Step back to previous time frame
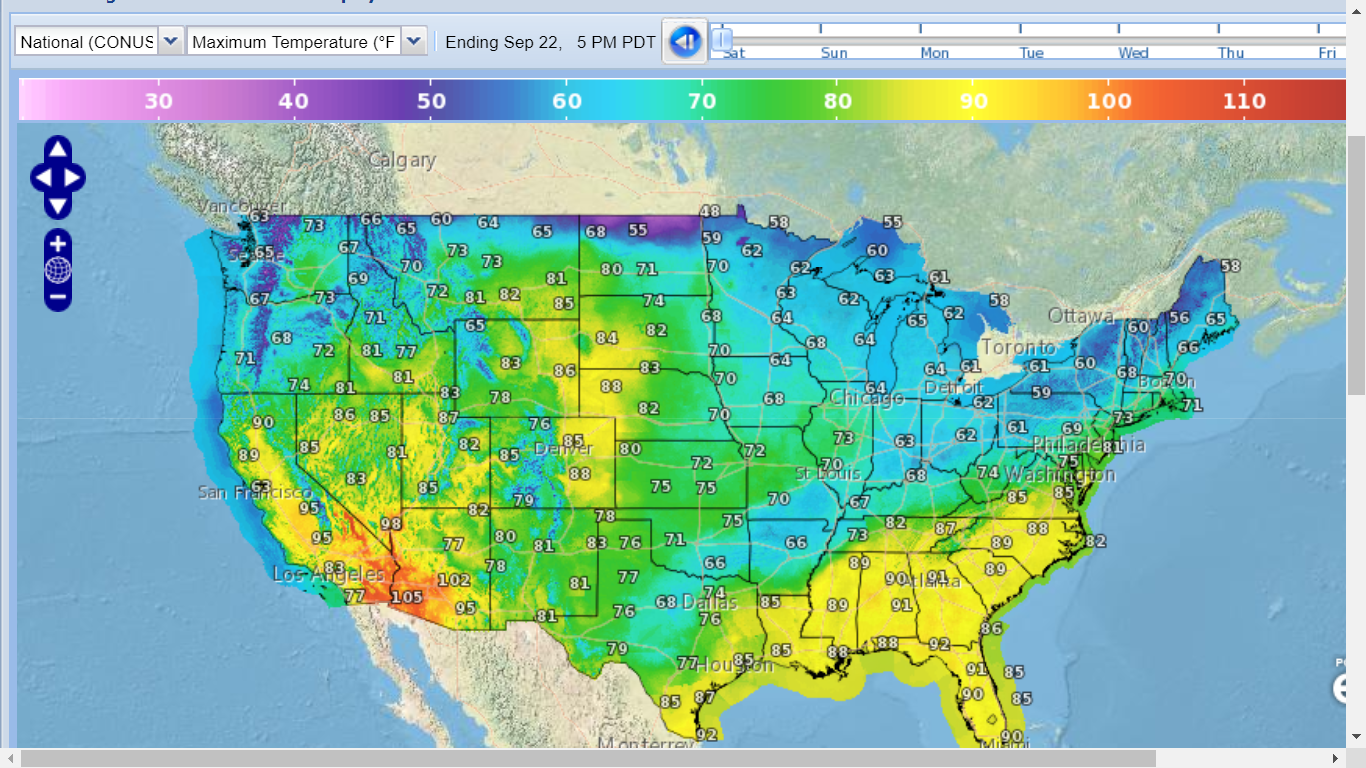This screenshot has width=1366, height=768. (x=685, y=42)
